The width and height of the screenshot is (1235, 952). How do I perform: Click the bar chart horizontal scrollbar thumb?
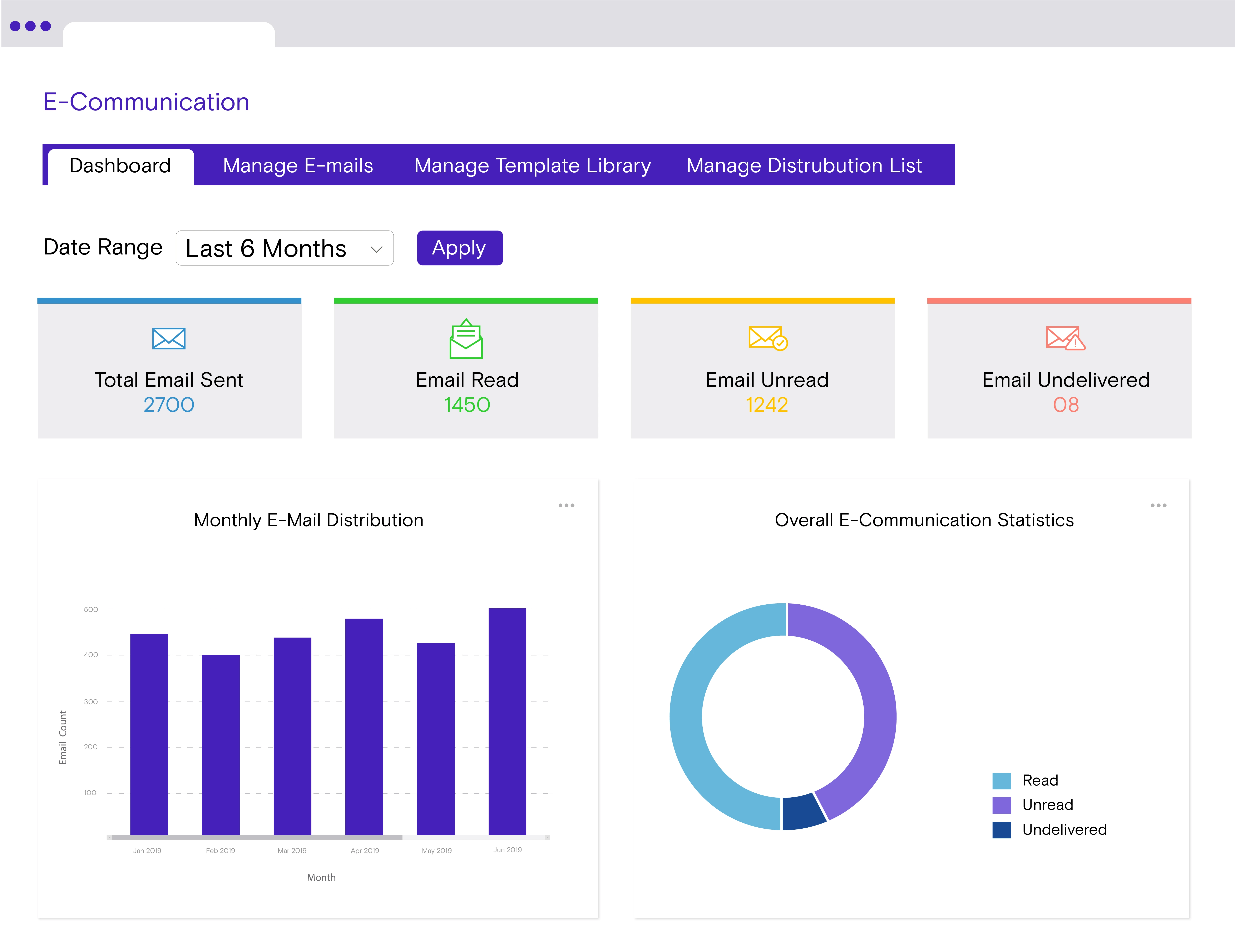[x=257, y=837]
